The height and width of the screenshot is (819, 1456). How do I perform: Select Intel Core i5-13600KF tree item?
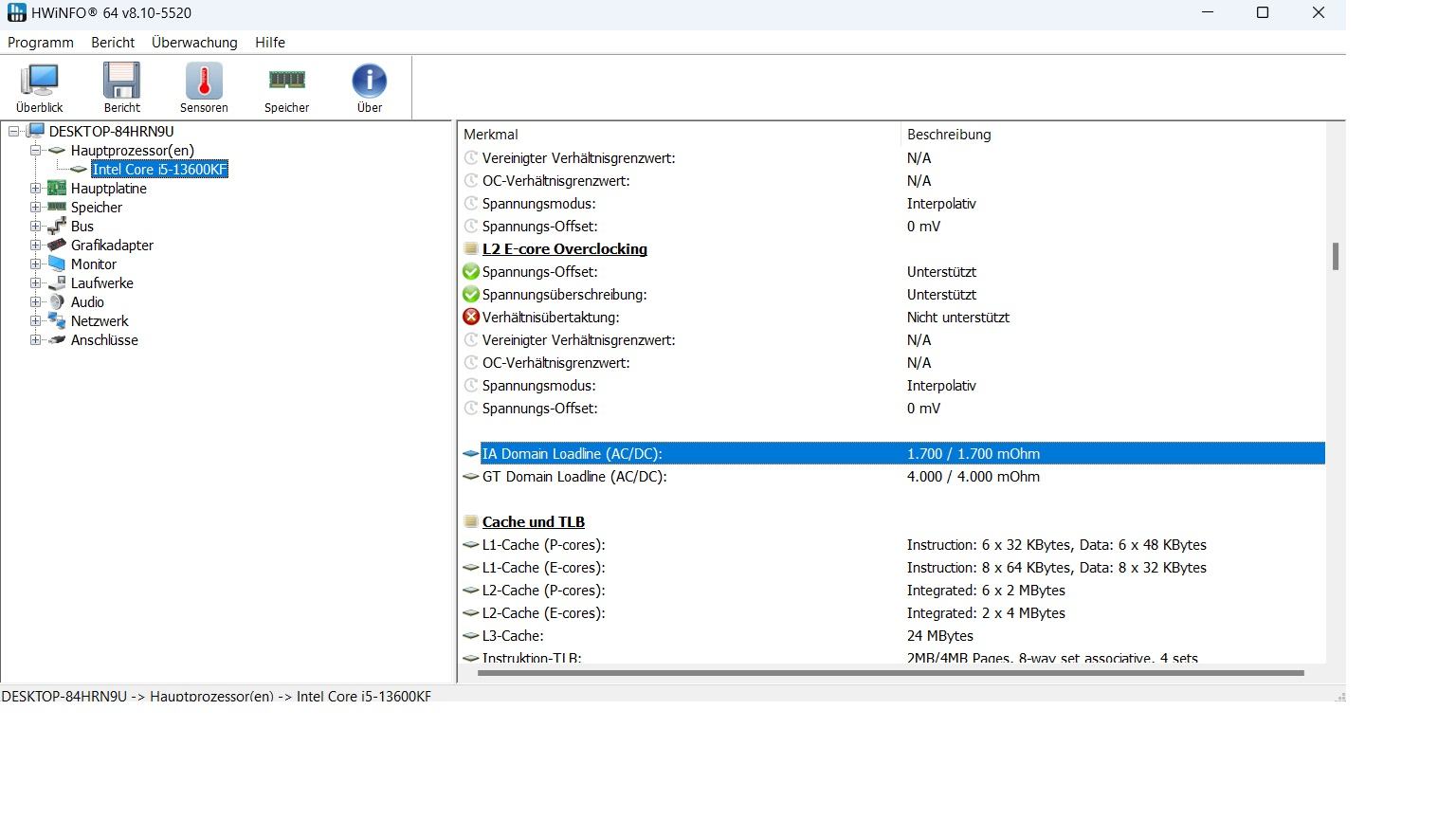[x=160, y=169]
